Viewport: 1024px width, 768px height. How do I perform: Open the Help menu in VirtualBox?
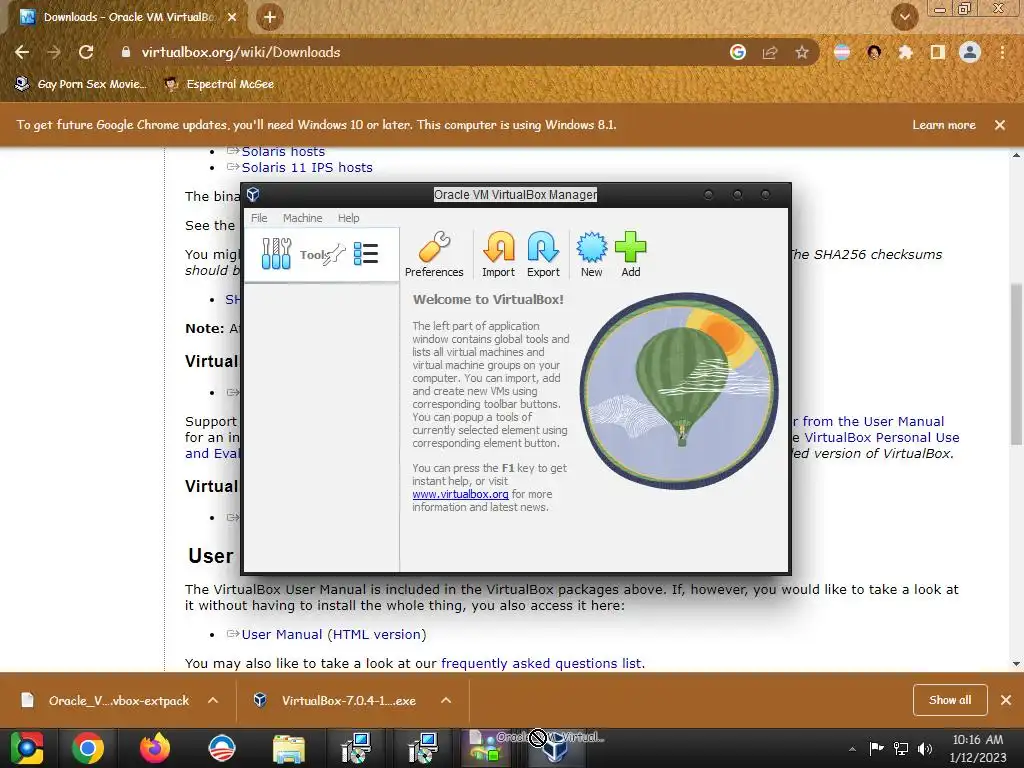pyautogui.click(x=348, y=217)
